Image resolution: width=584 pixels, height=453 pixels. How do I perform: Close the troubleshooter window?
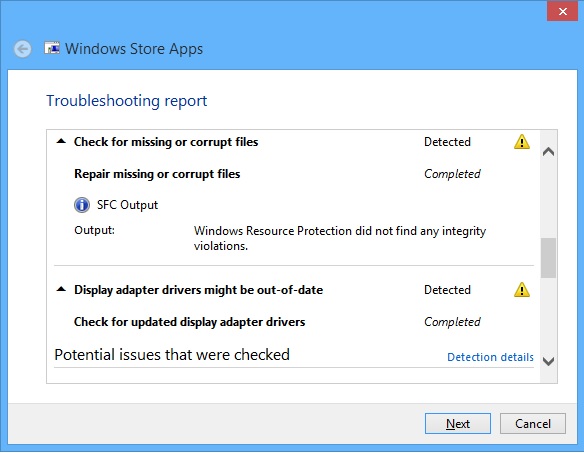point(563,12)
